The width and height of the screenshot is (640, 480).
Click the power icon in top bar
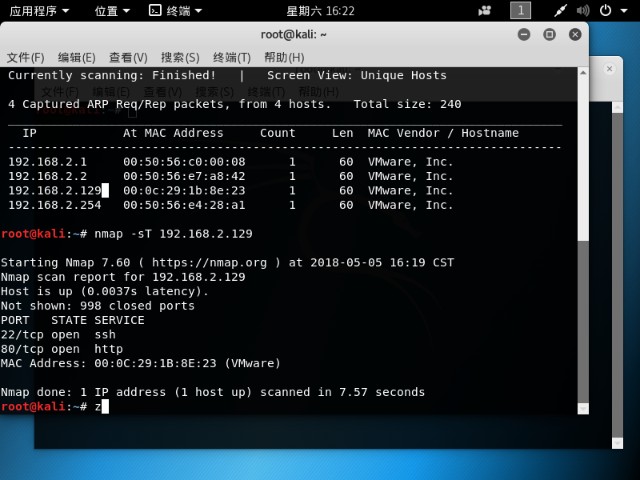click(605, 11)
